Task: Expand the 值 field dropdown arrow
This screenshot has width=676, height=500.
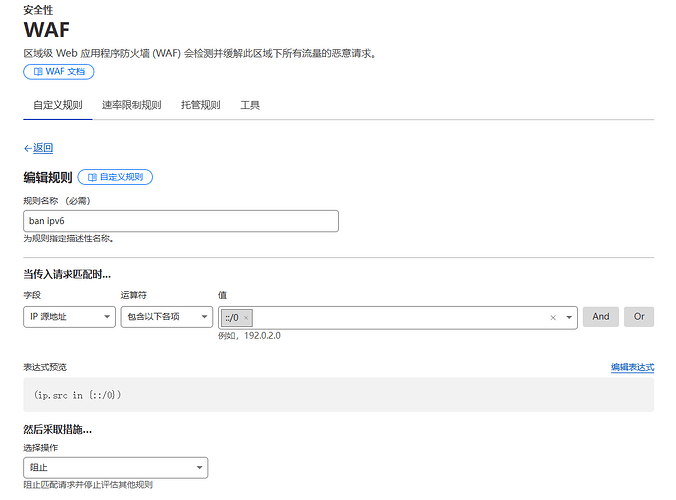Action: coord(569,317)
